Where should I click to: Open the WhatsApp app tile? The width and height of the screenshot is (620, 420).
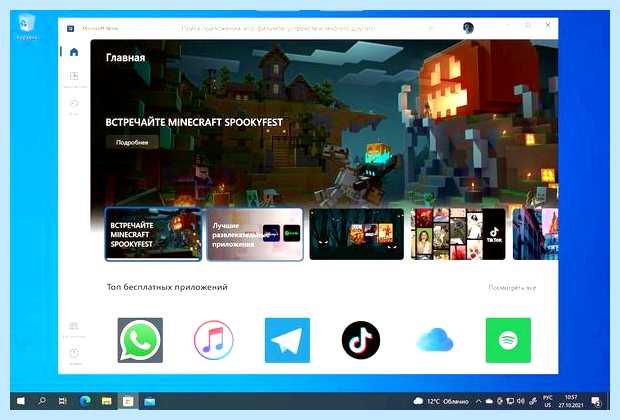tap(140, 340)
